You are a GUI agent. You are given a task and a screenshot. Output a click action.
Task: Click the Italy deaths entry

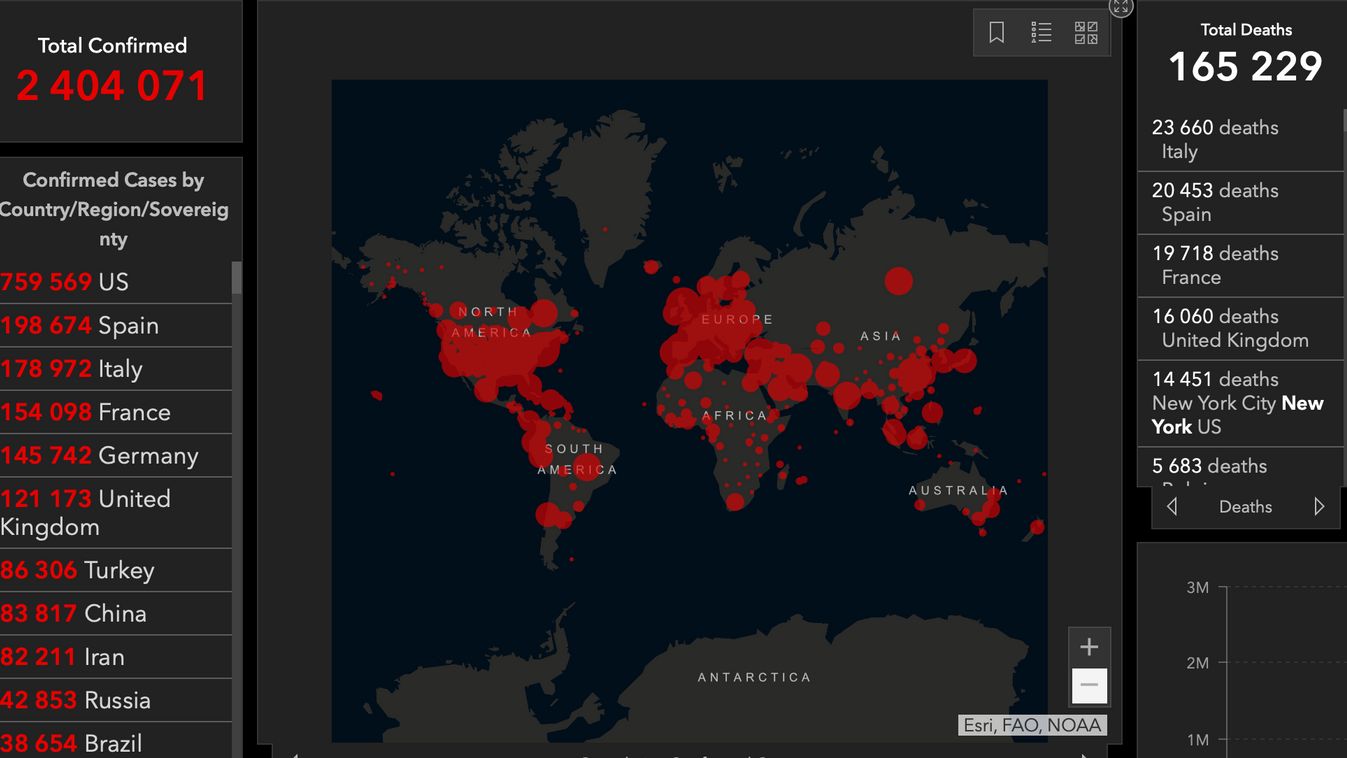[x=1241, y=140]
